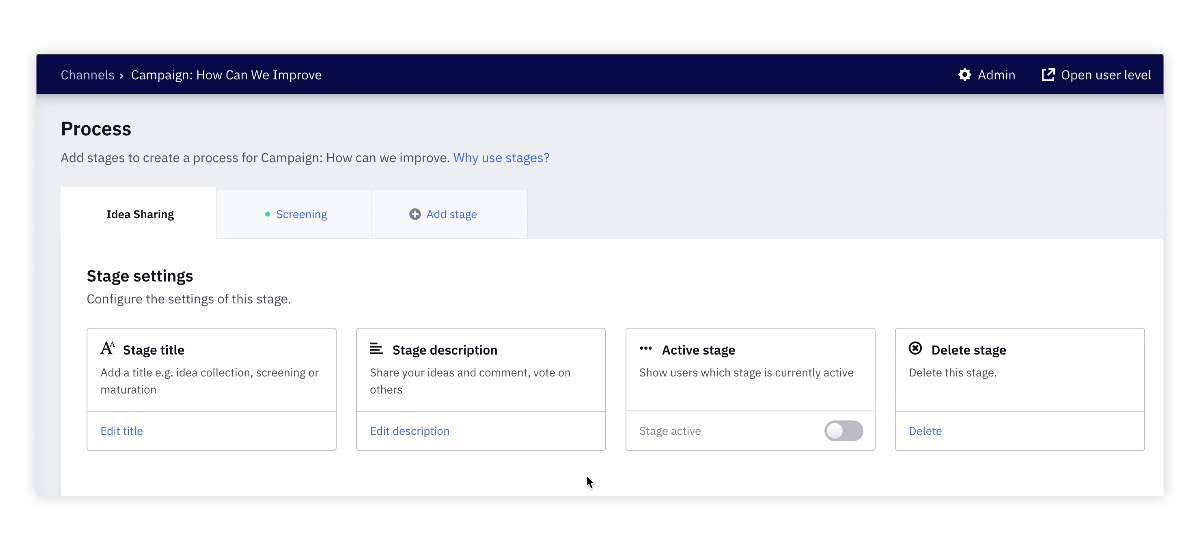
Task: Click 'Add stages to create a process' text
Action: pos(254,158)
